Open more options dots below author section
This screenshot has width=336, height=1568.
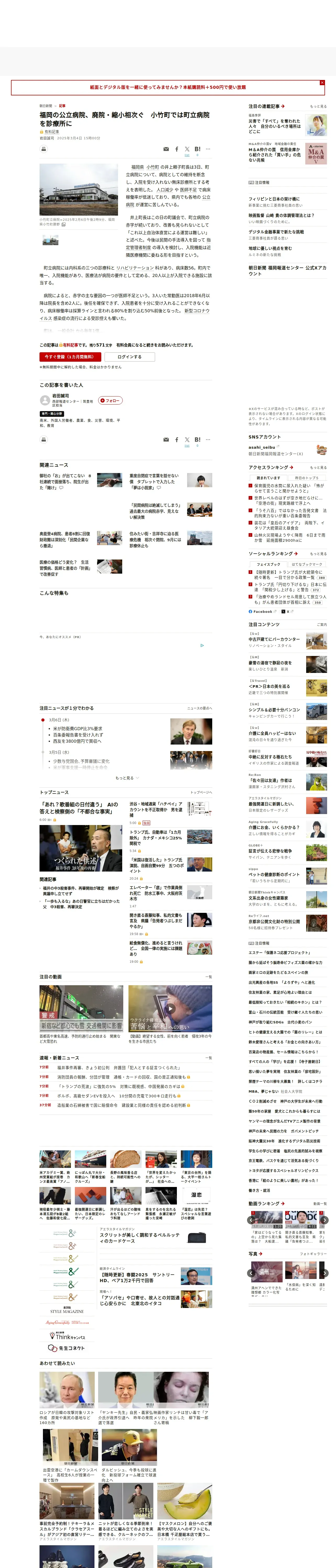tap(208, 440)
